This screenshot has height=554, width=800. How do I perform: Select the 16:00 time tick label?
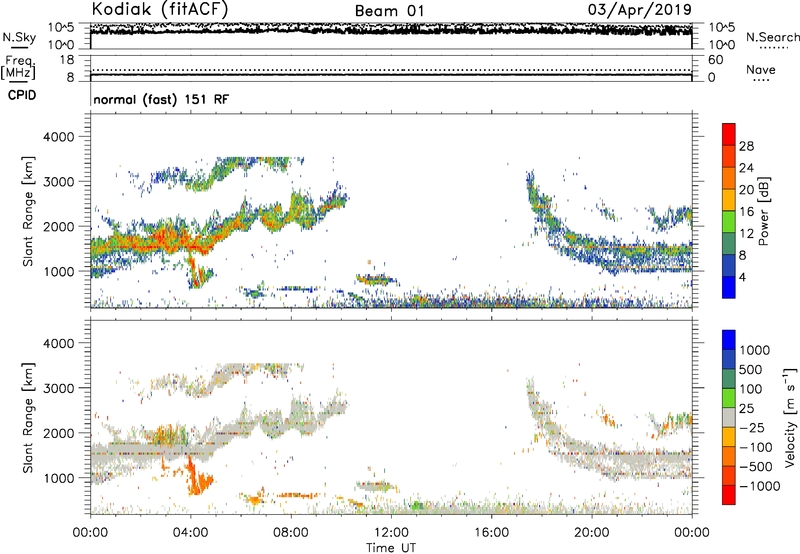click(491, 533)
